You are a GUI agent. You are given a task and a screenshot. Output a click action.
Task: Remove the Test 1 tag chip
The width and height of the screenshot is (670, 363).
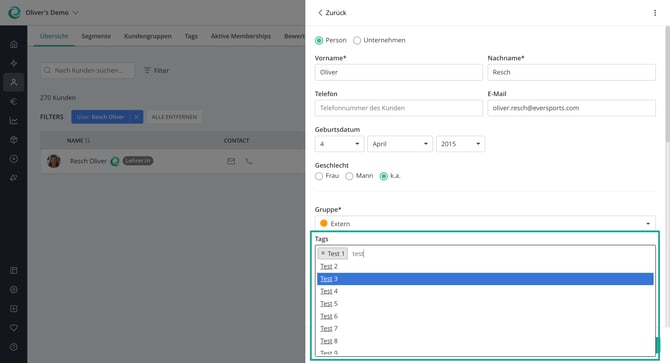tap(323, 253)
